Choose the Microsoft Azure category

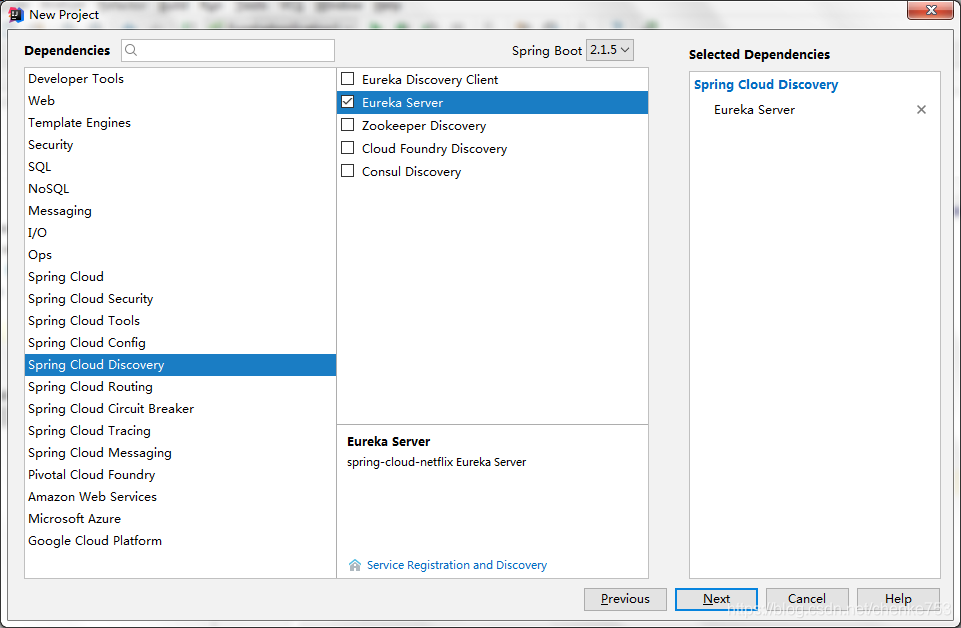pyautogui.click(x=180, y=519)
